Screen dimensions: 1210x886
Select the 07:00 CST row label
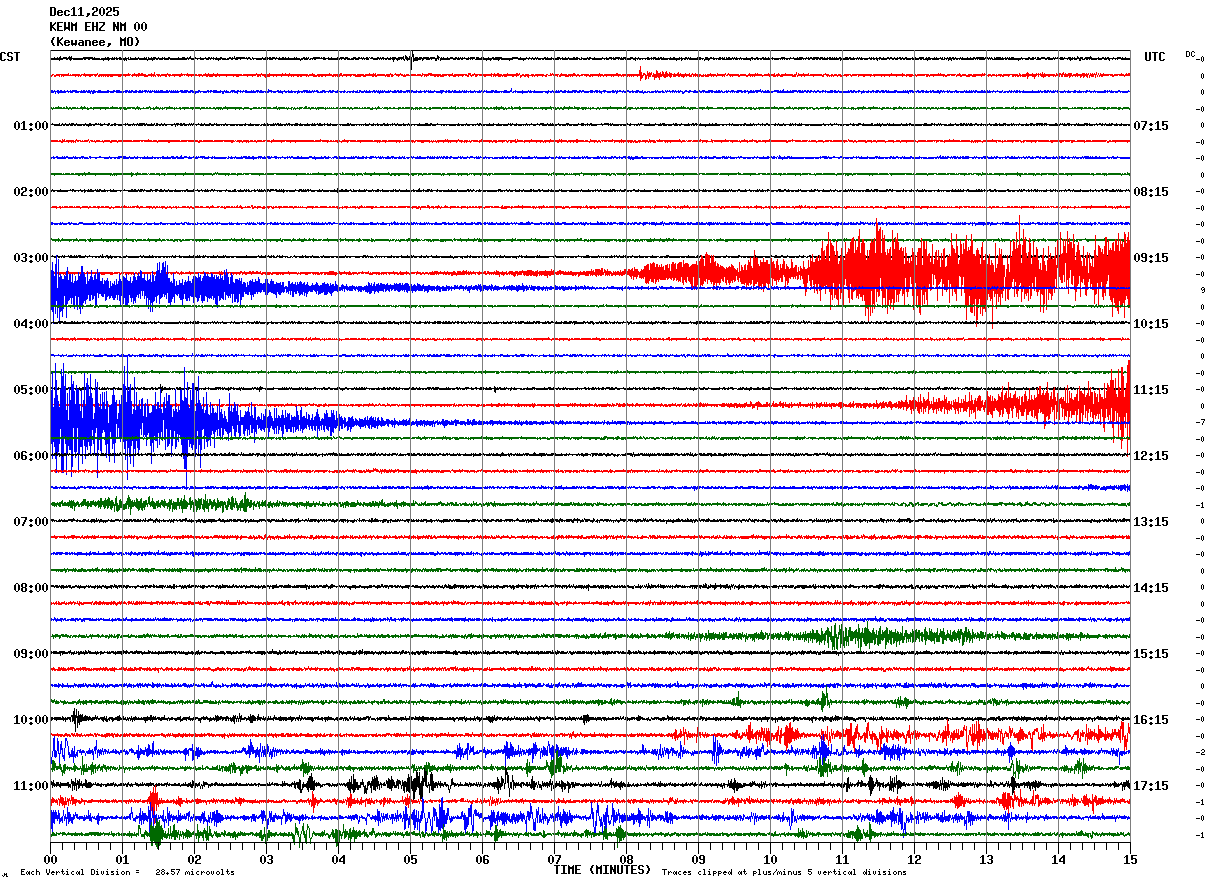pyautogui.click(x=30, y=522)
